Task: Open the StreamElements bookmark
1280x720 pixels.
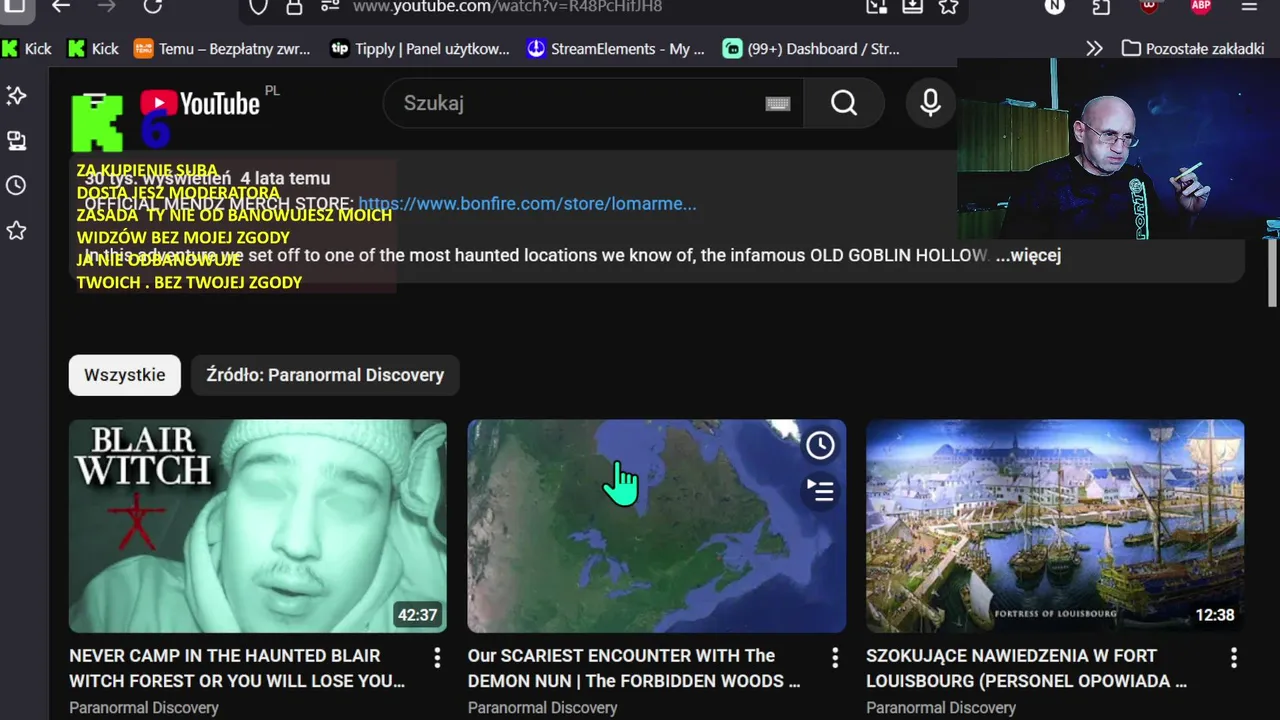Action: click(615, 48)
